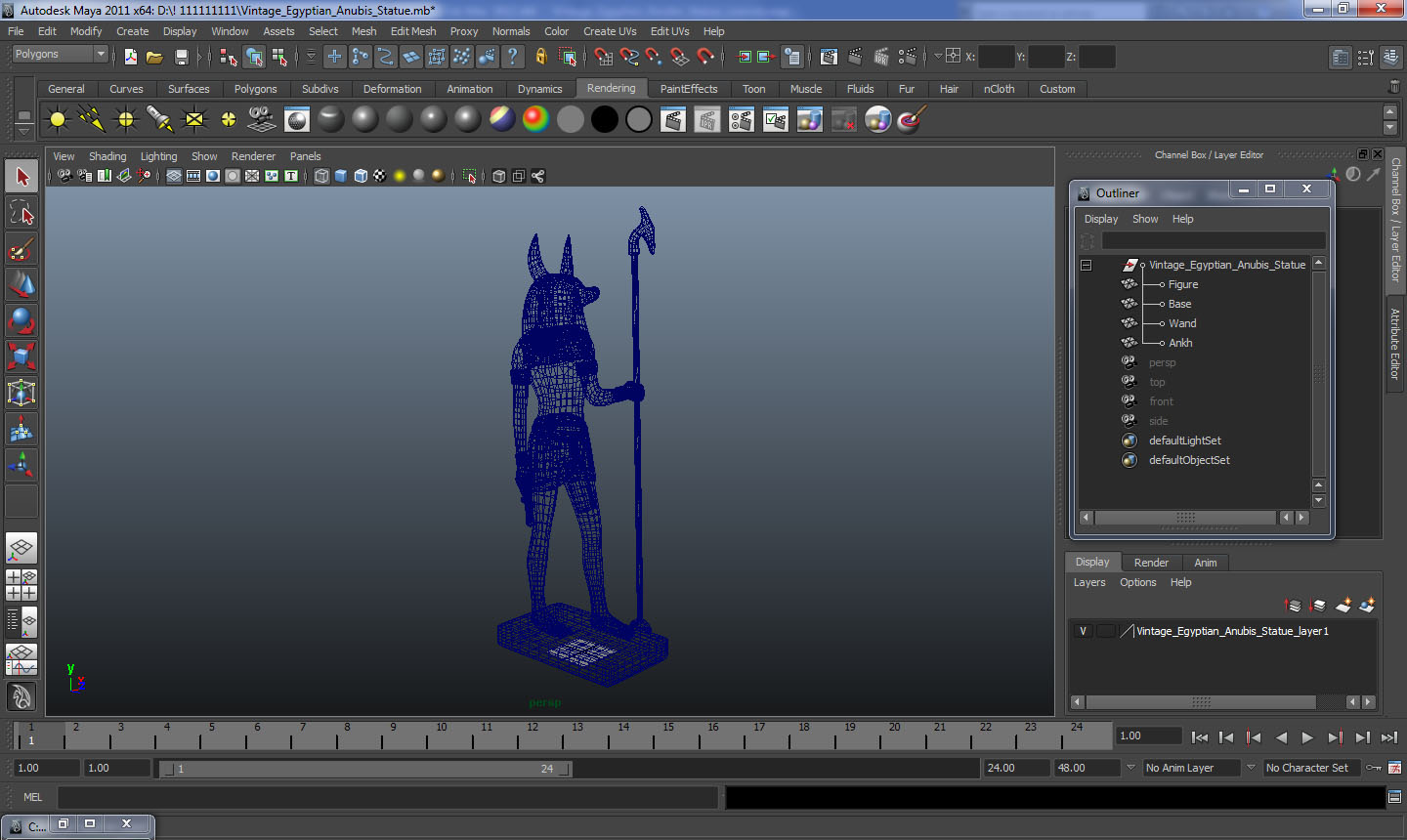1407x840 pixels.
Task: Expand the input field mode dropdown arrow
Action: pos(938,57)
